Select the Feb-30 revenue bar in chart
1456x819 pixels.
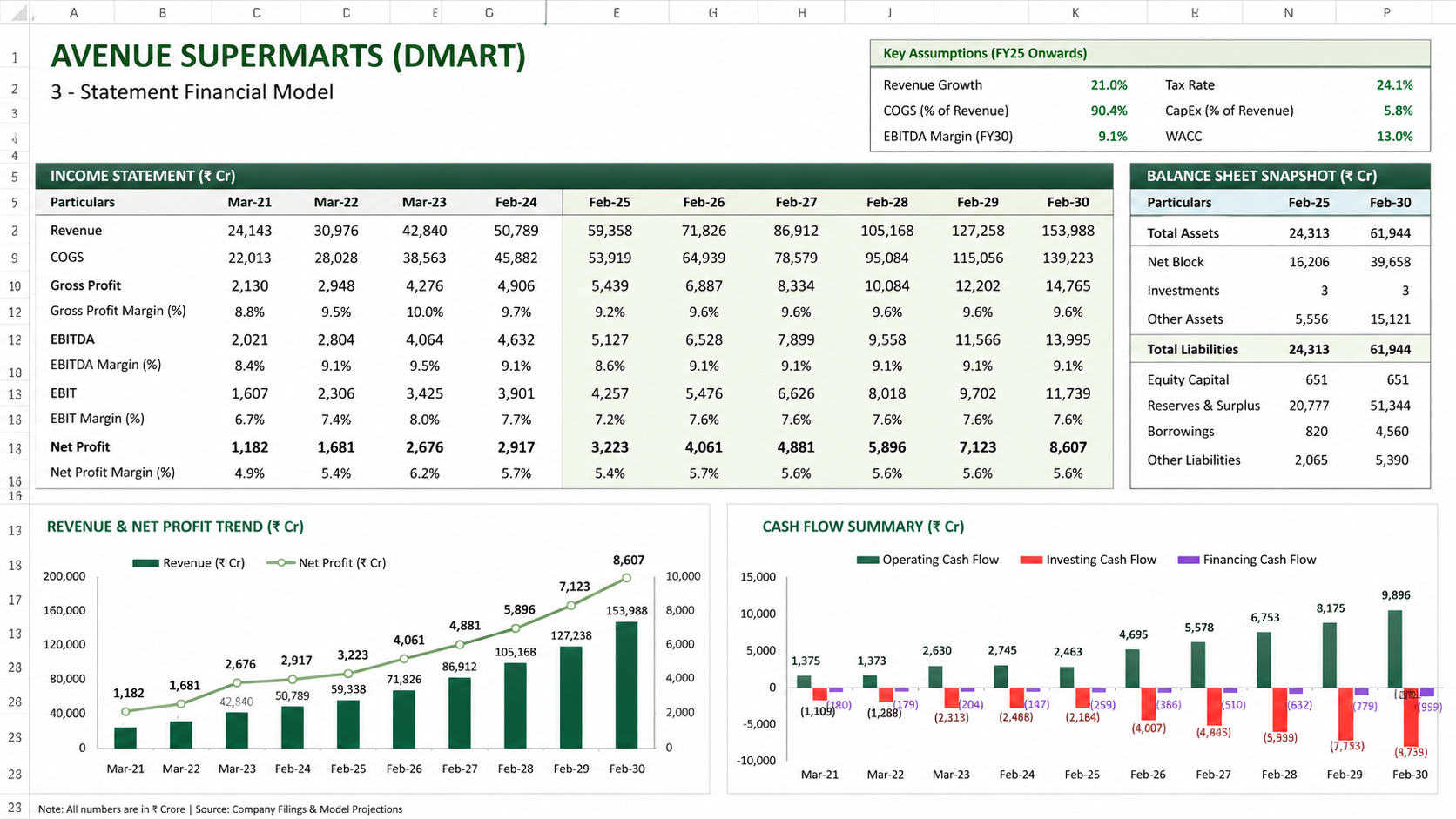[627, 685]
